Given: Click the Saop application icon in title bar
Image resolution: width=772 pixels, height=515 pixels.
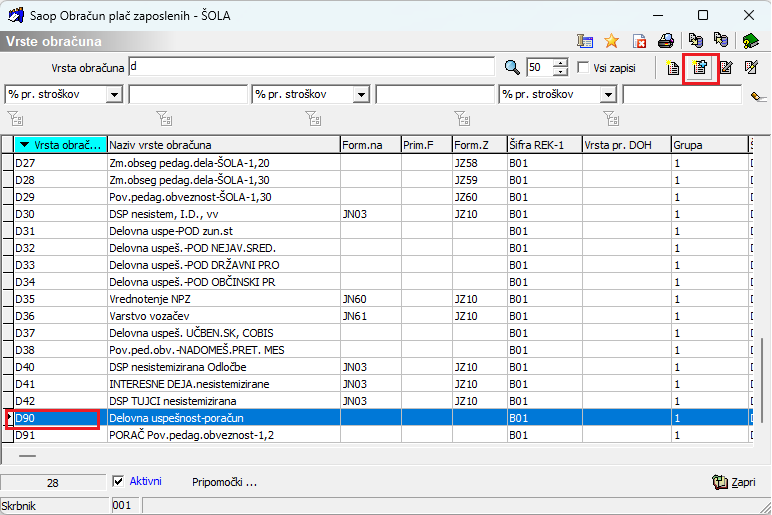Looking at the screenshot, I should tap(16, 15).
